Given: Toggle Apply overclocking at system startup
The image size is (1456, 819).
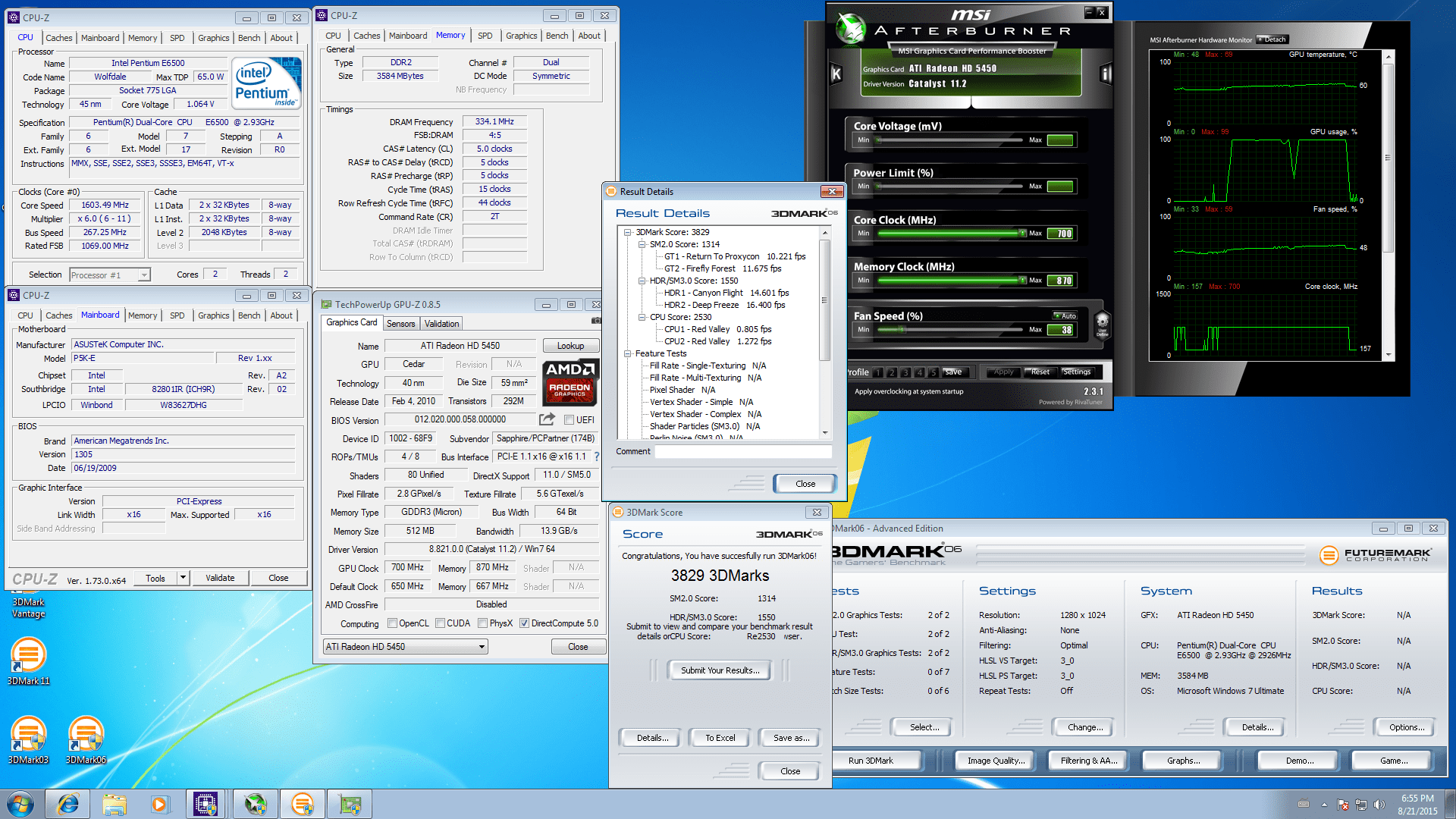Looking at the screenshot, I should [908, 391].
